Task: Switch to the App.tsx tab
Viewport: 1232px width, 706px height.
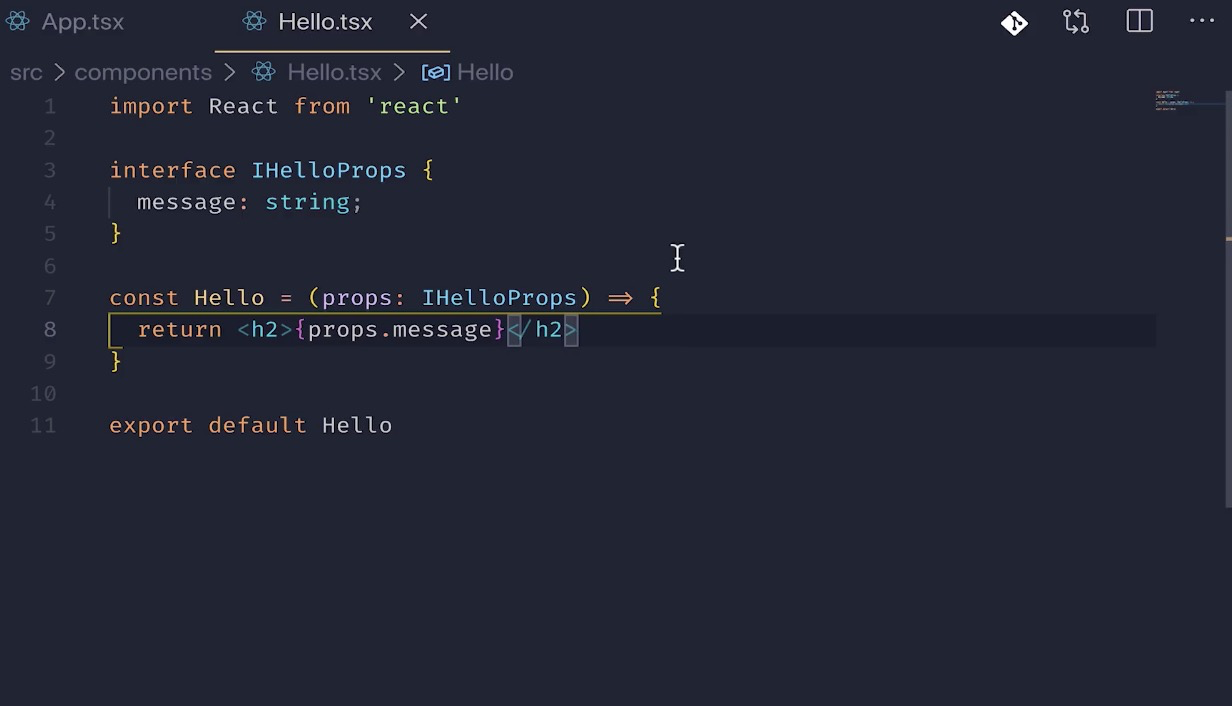Action: point(65,22)
